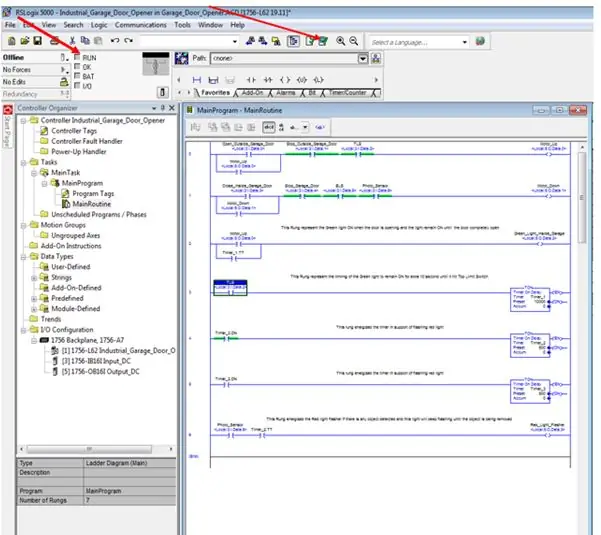This screenshot has height=535, width=601.
Task: Collapse the Controller Industrial_Garage_Door_Opener node
Action: pos(24,121)
